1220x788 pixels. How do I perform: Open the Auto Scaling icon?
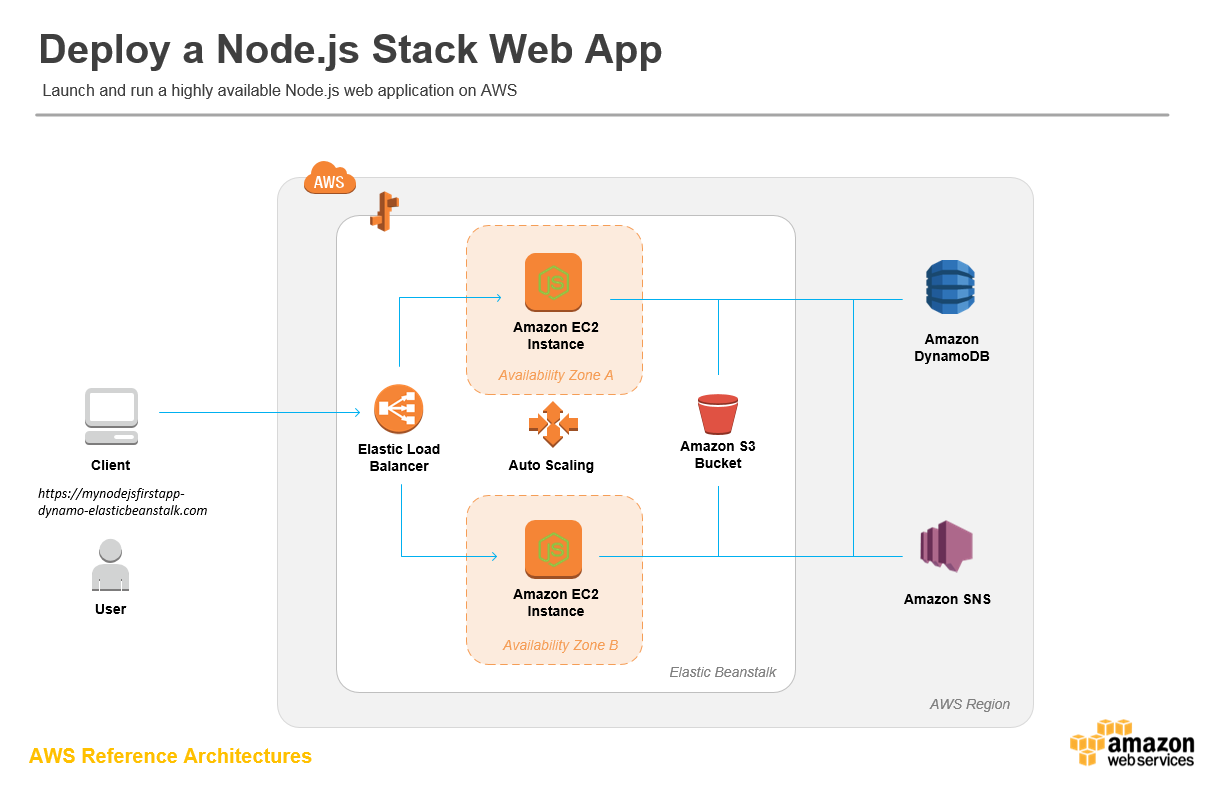click(552, 422)
